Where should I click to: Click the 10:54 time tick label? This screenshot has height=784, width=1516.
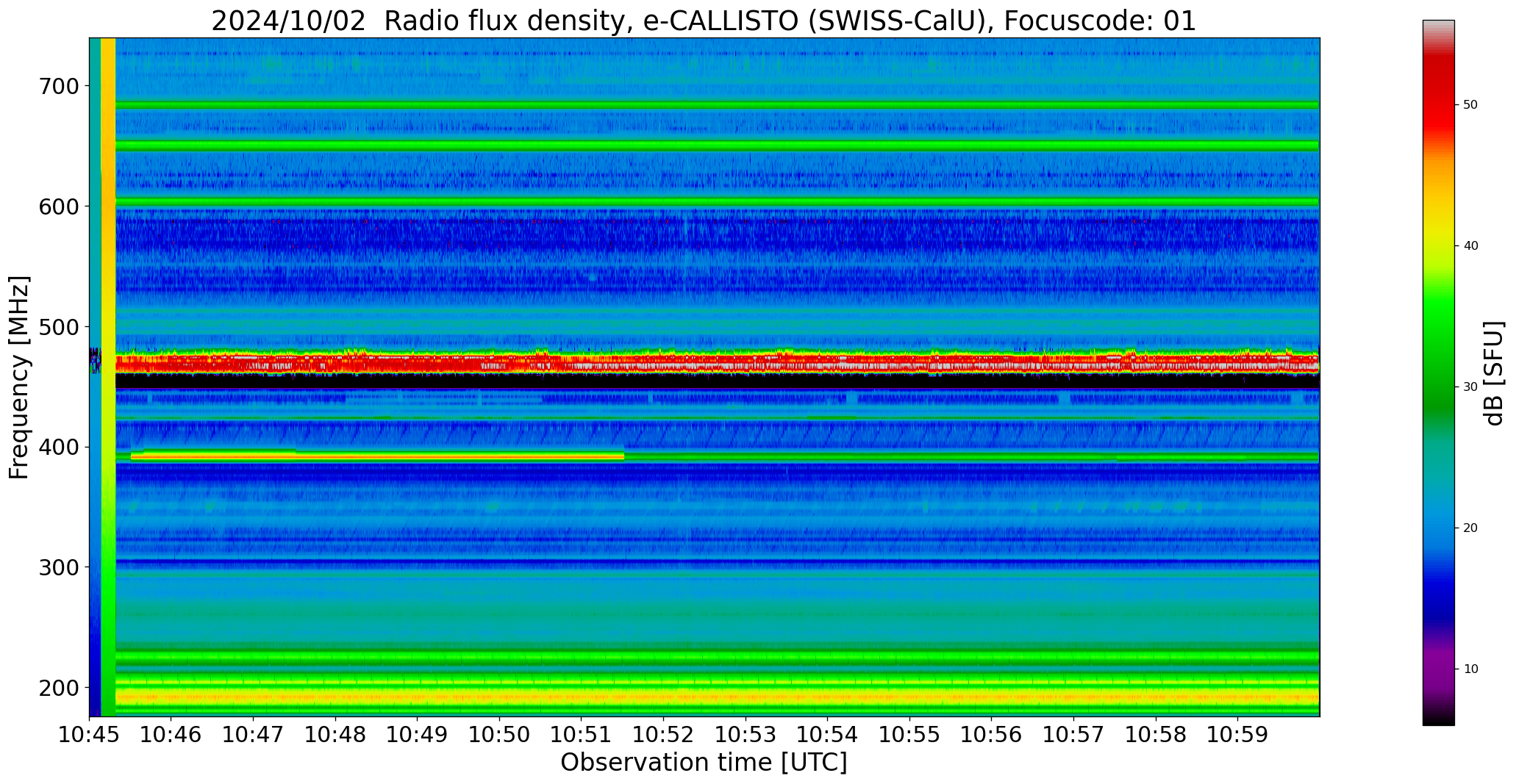828,735
